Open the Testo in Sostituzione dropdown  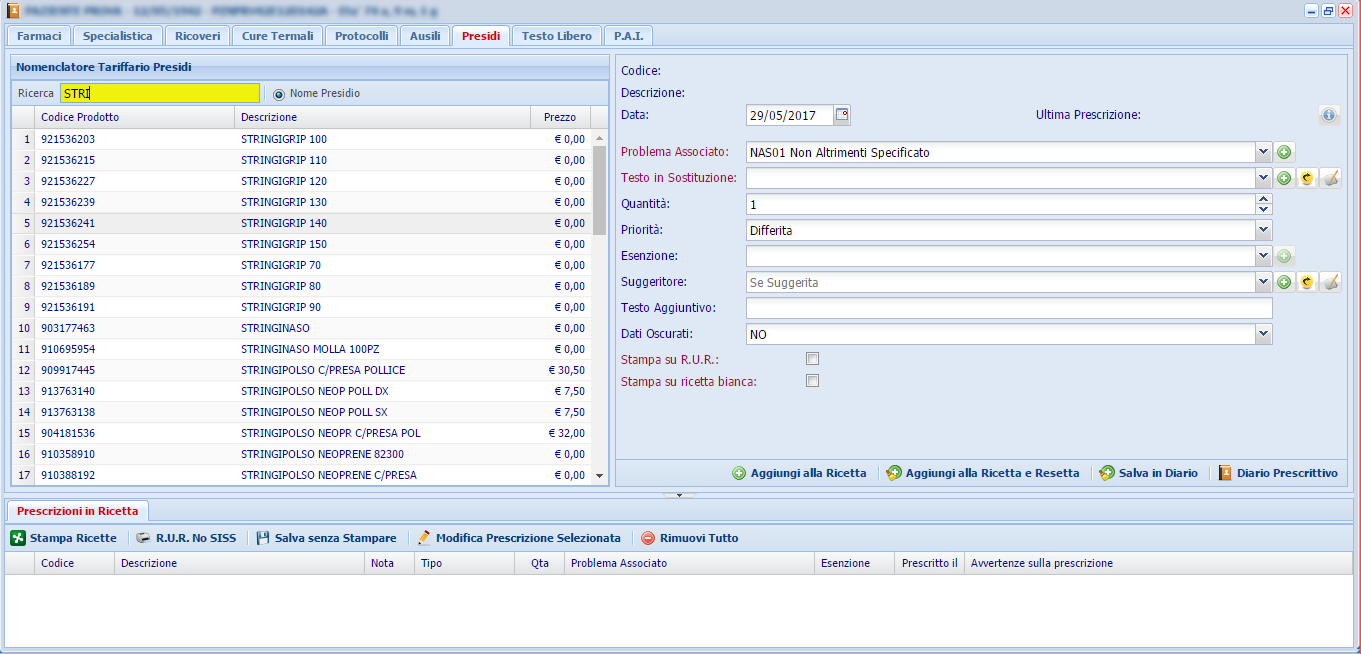(x=1264, y=178)
